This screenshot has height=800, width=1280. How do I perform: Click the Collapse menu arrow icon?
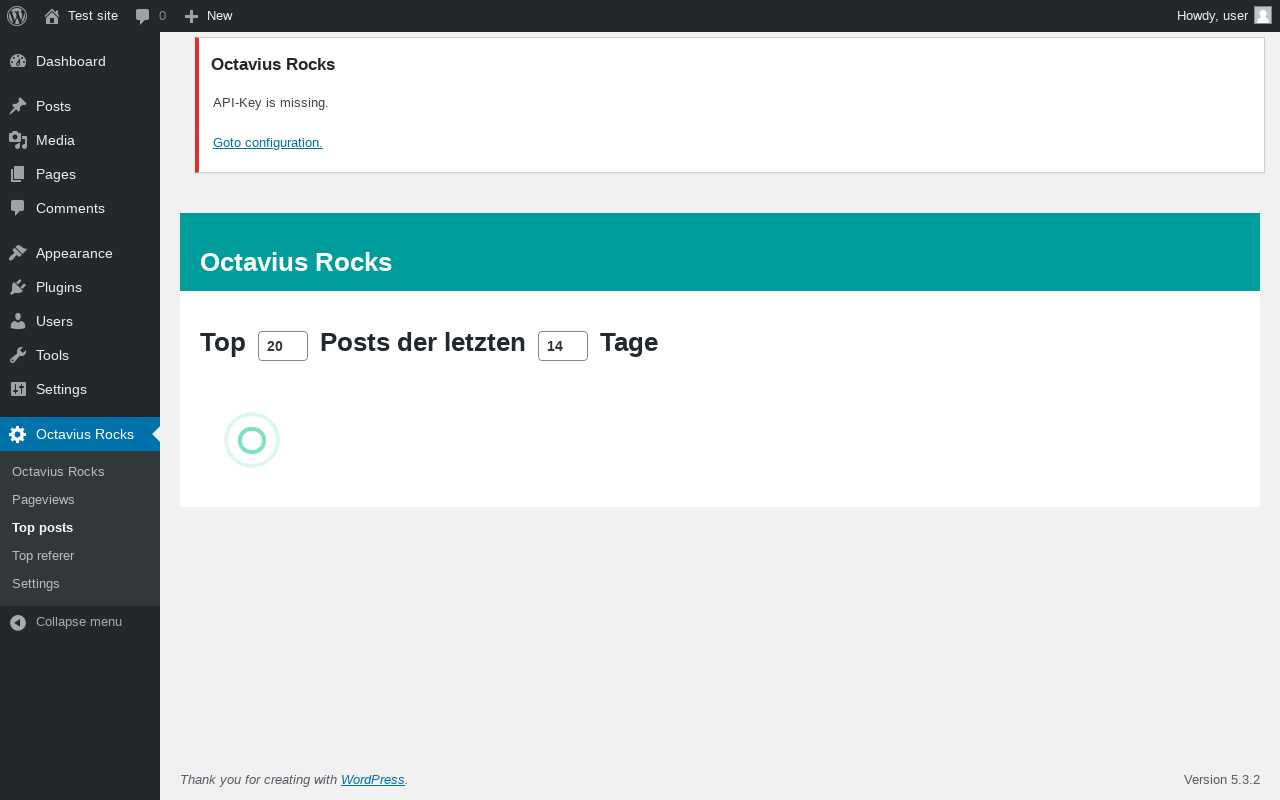click(x=18, y=622)
